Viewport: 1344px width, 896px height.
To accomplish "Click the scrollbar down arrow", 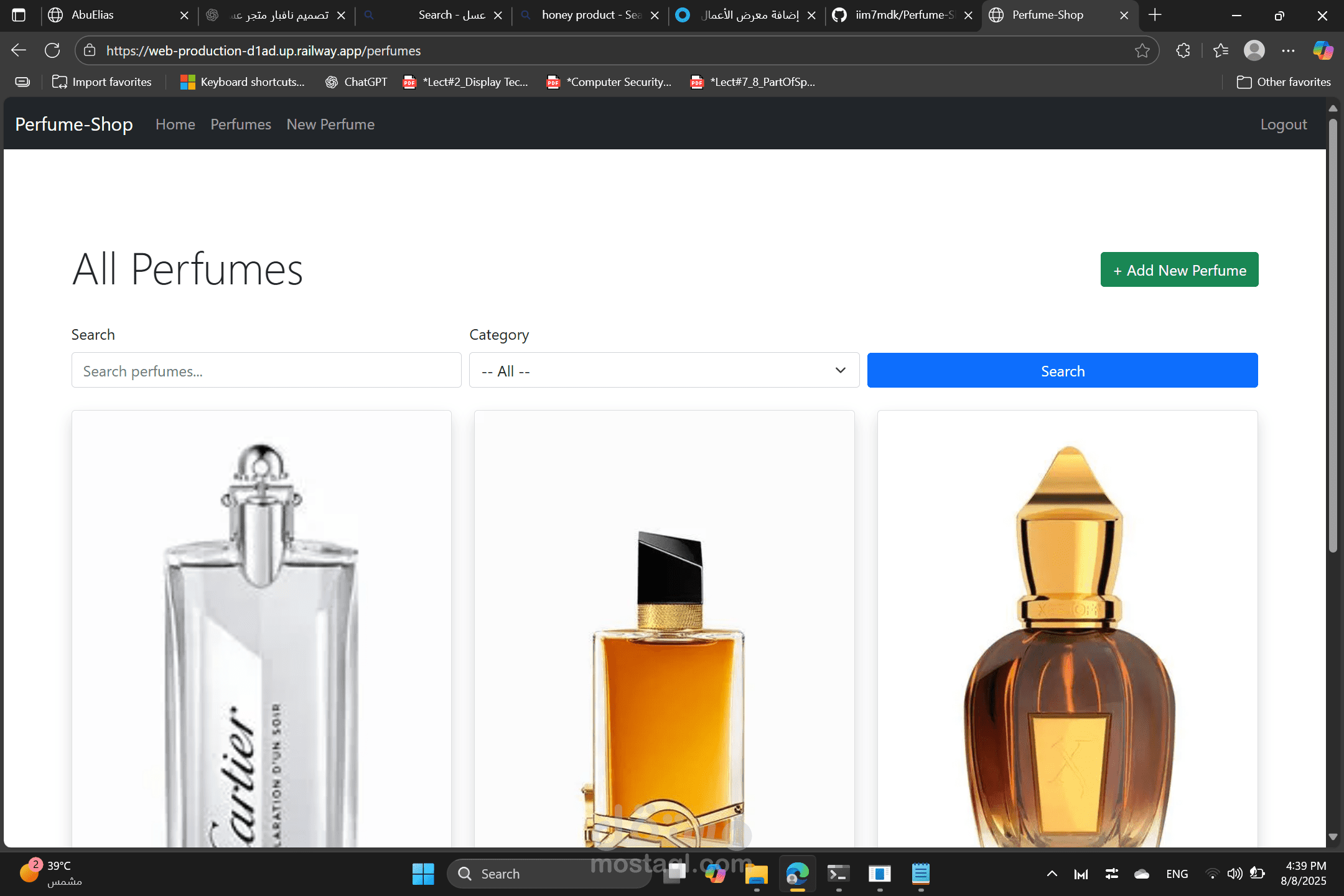I will click(x=1333, y=837).
